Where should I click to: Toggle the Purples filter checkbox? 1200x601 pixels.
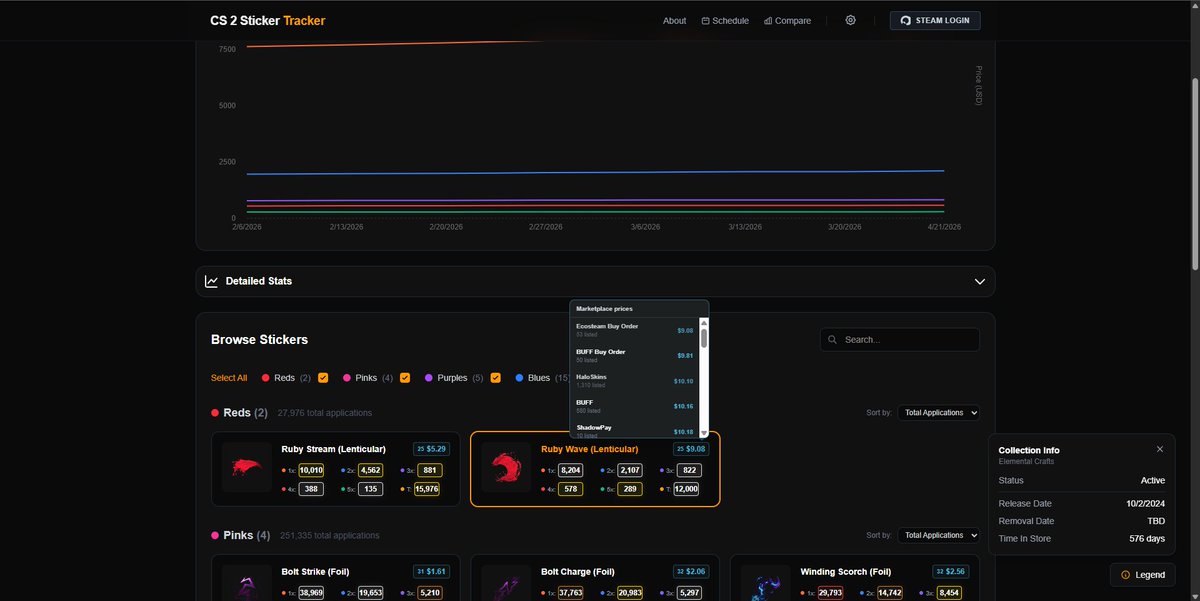(495, 378)
